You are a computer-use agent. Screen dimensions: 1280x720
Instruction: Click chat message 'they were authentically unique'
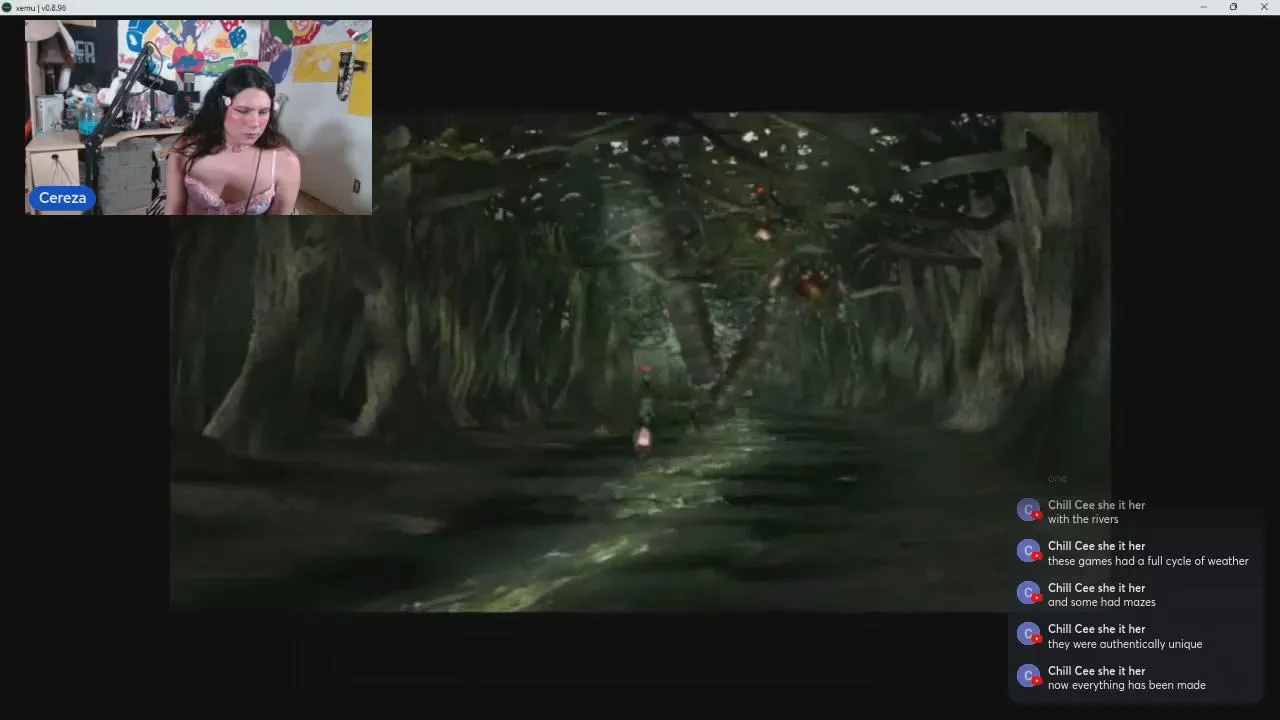pos(1125,644)
